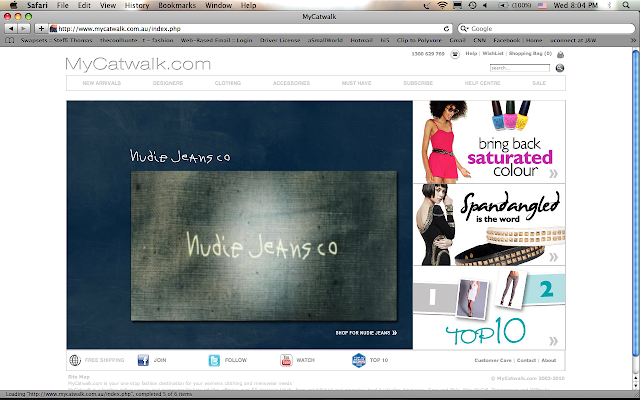Open the Google search magnifier dropdown

[464, 29]
